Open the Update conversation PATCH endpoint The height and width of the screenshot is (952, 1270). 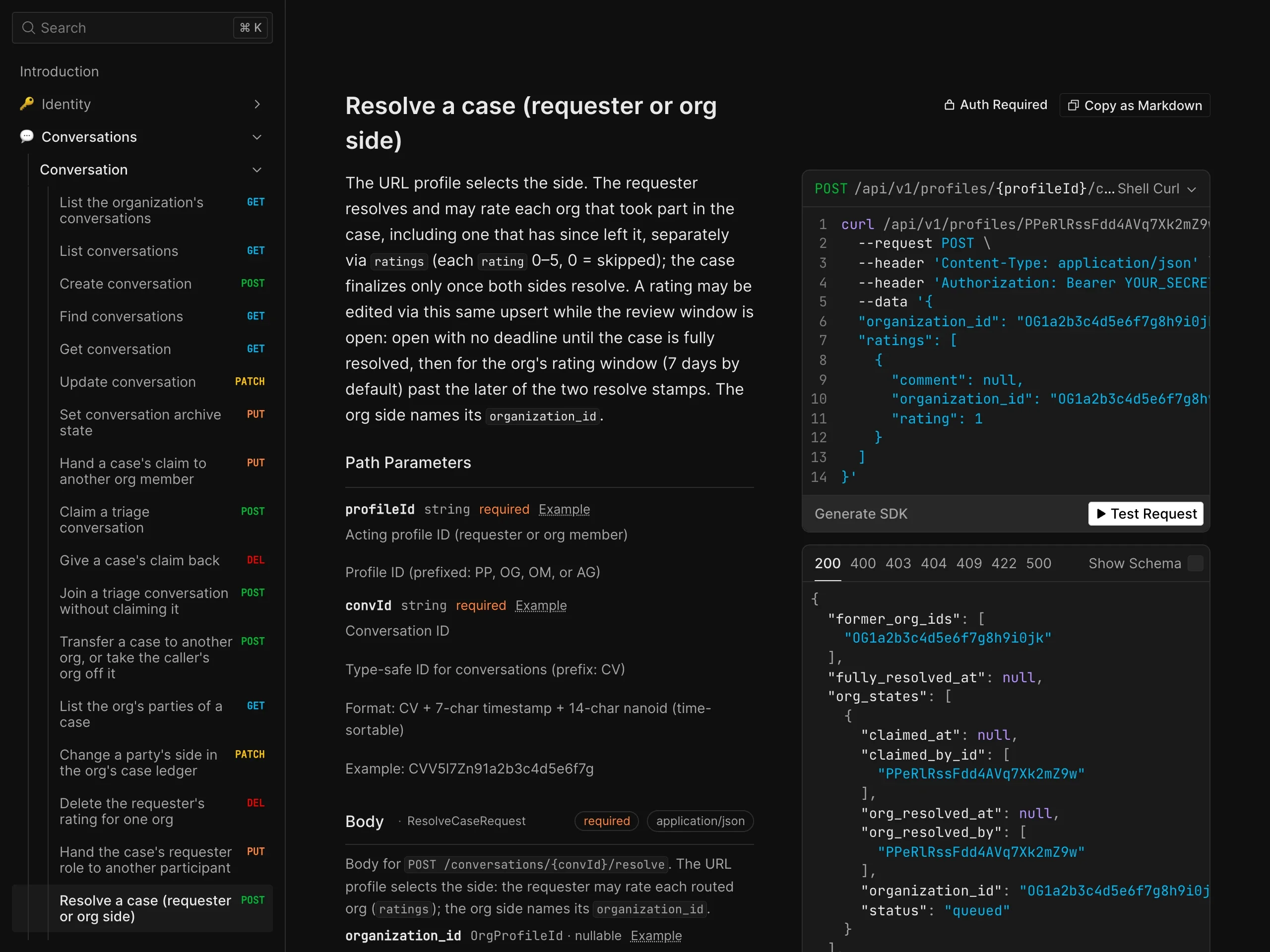tap(142, 382)
